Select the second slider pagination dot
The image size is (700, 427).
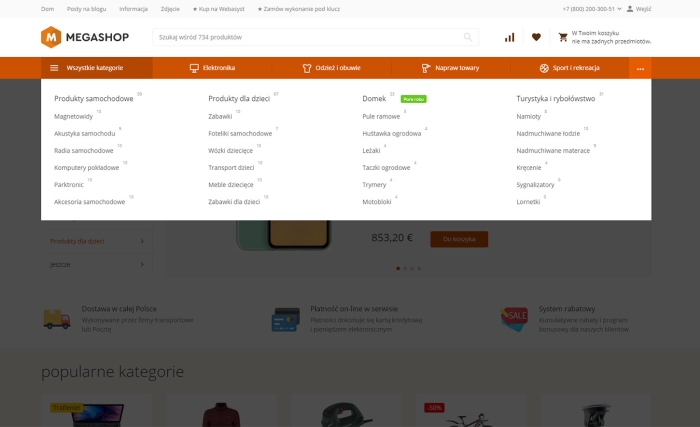pyautogui.click(x=405, y=268)
